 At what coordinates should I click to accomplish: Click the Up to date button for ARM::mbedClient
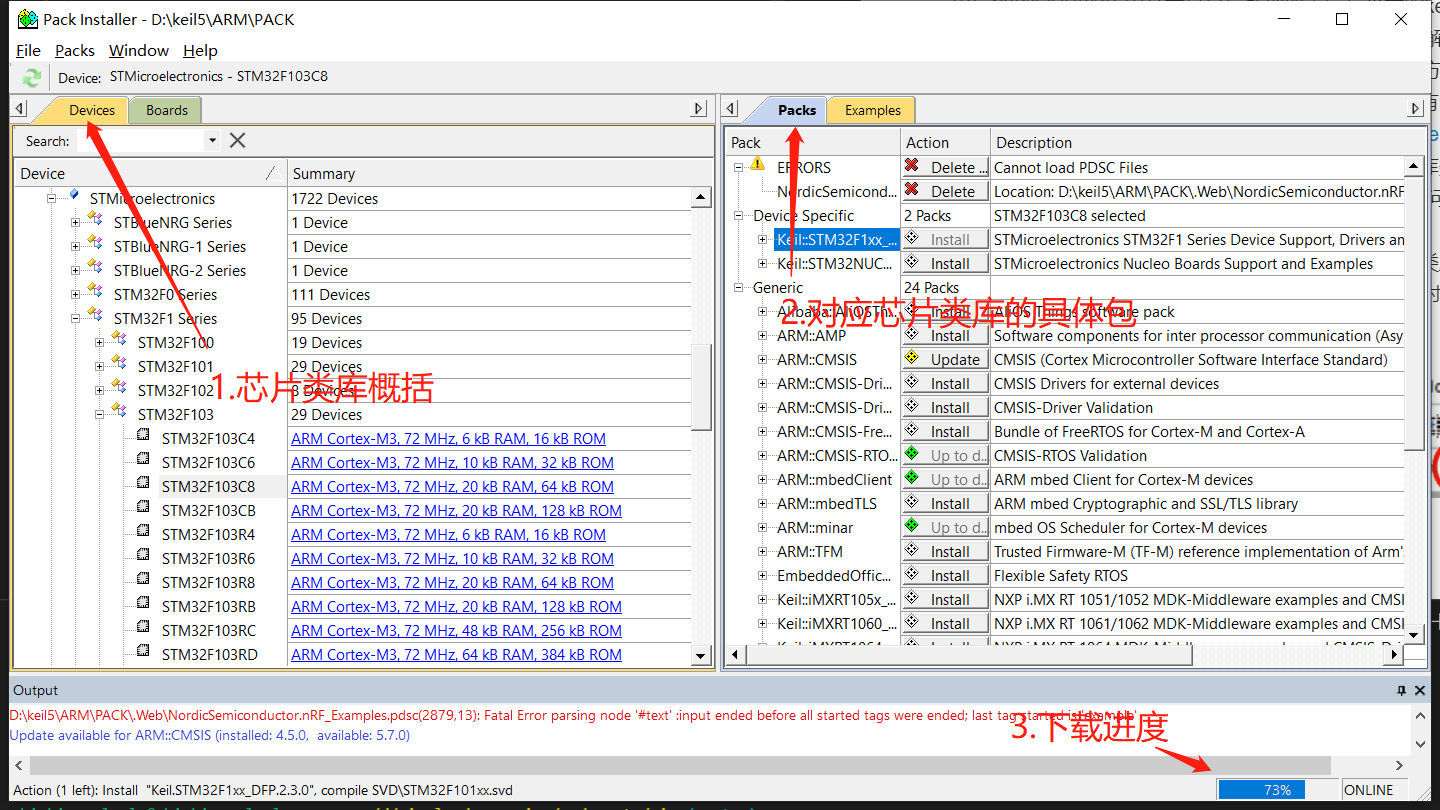[x=945, y=479]
